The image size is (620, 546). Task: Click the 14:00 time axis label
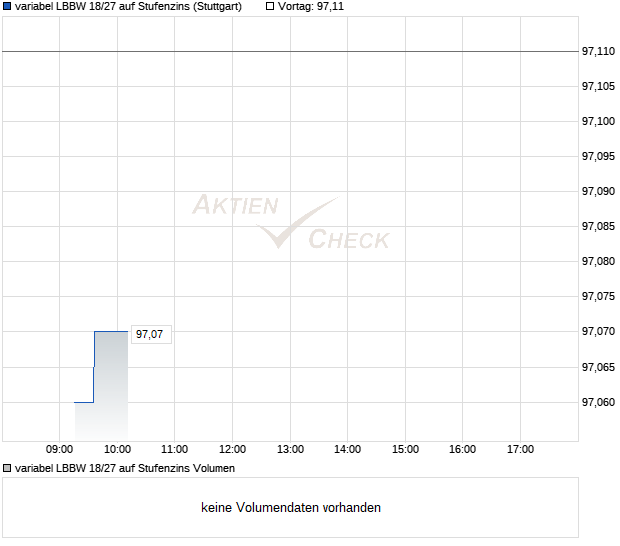[x=348, y=450]
